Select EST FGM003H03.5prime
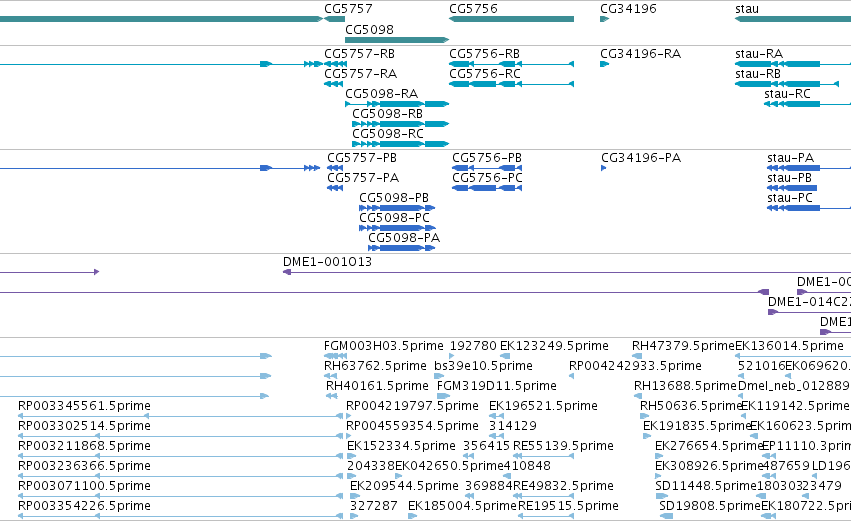851x521 pixels. point(383,346)
